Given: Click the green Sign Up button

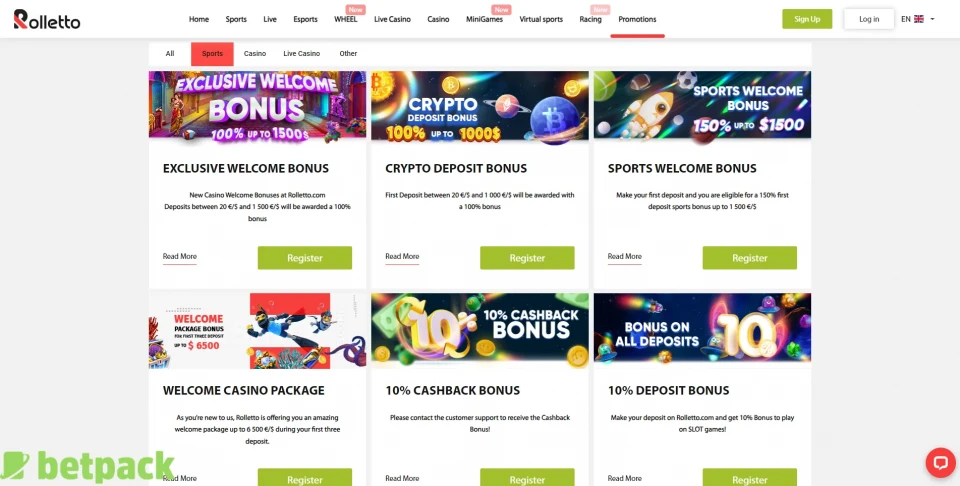Looking at the screenshot, I should pyautogui.click(x=807, y=19).
